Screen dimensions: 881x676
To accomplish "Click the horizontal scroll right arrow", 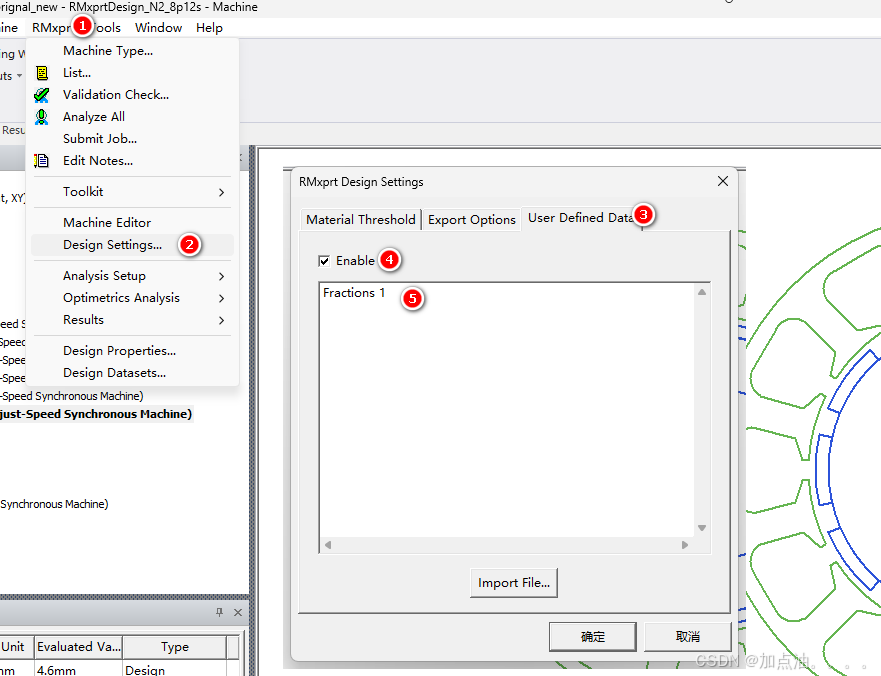I will (x=685, y=545).
